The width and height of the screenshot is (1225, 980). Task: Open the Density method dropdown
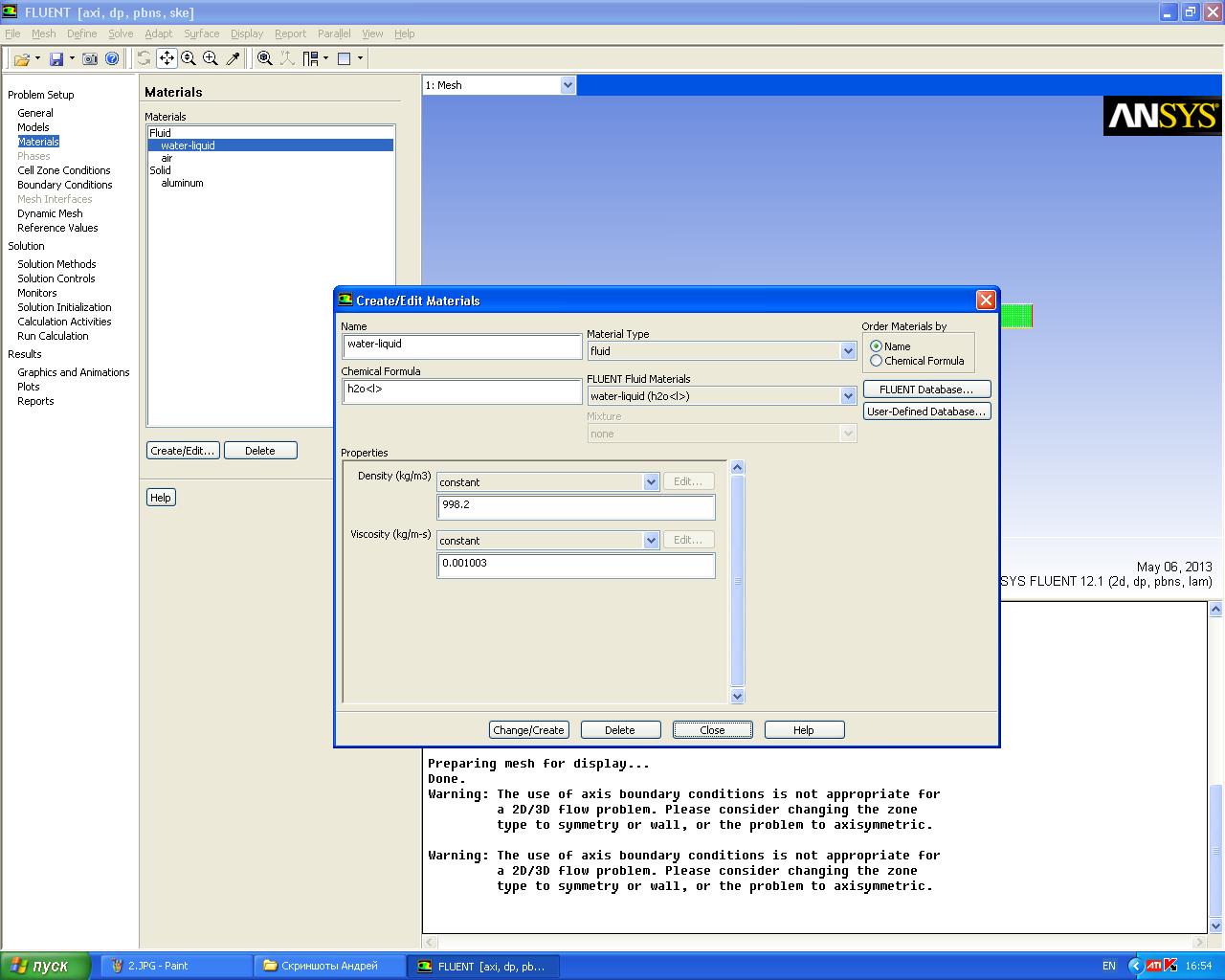651,482
